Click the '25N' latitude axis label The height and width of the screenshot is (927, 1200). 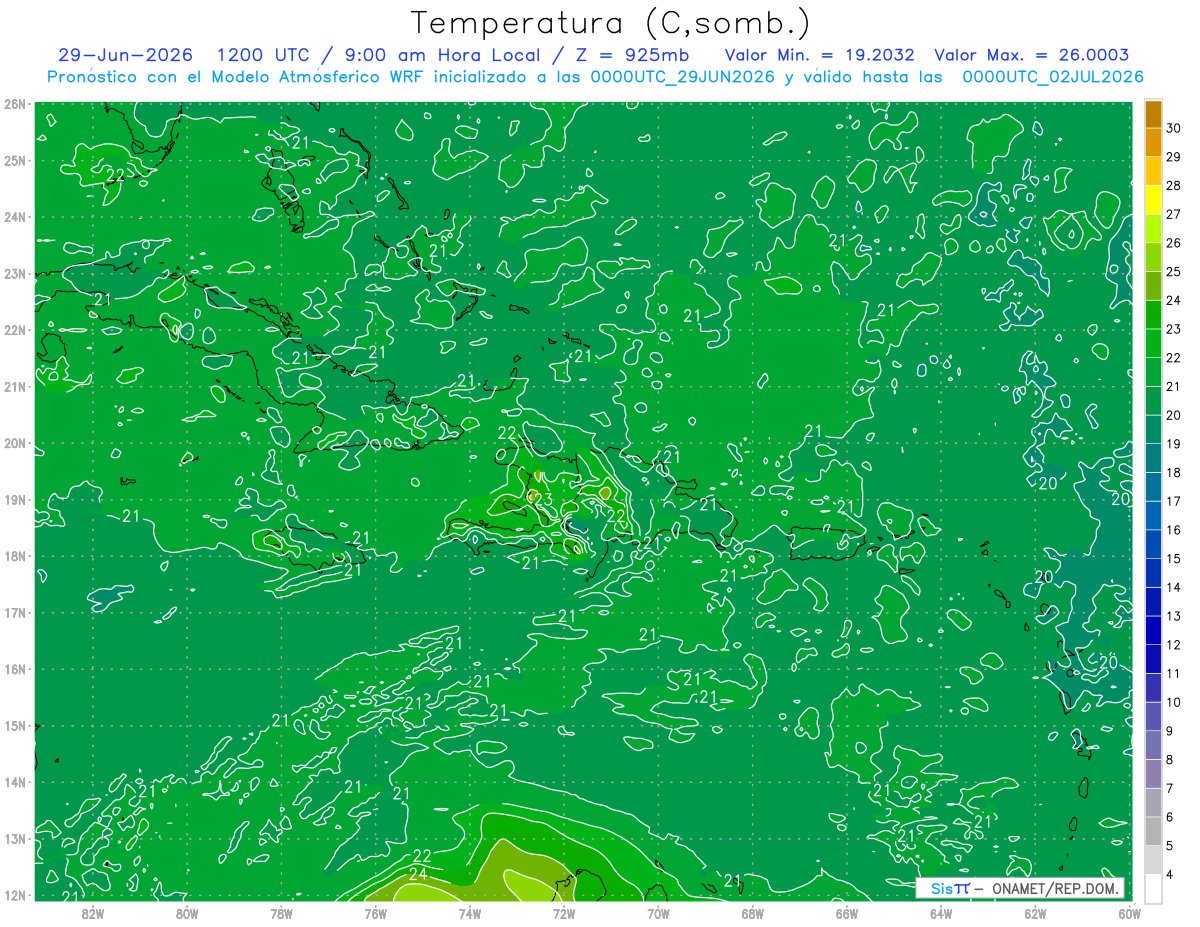[x=15, y=160]
